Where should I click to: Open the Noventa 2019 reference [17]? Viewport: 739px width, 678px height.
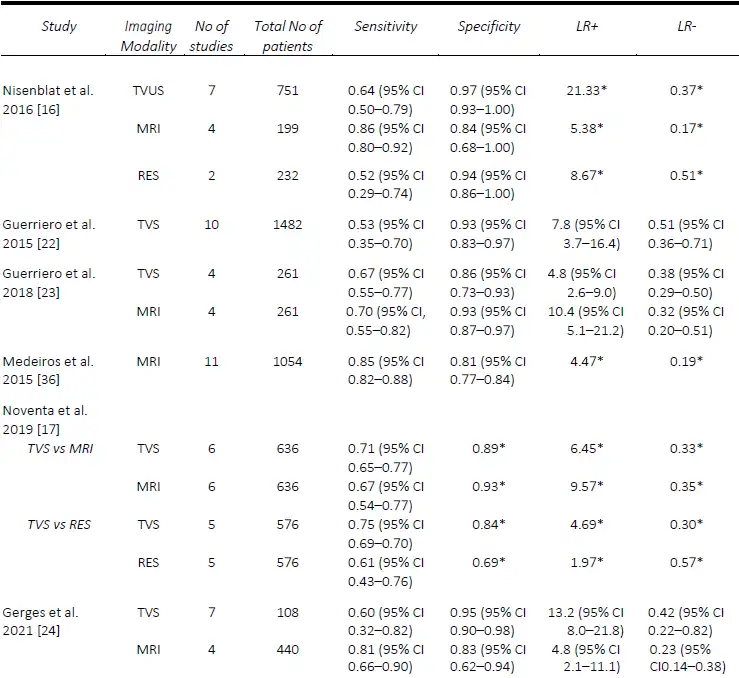48,429
